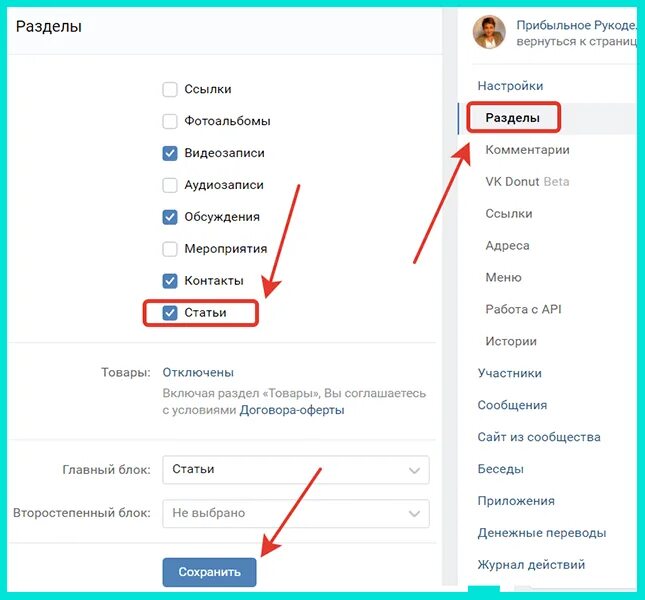645x600 pixels.
Task: Turn on the Мероприятия checkbox
Action: (170, 249)
